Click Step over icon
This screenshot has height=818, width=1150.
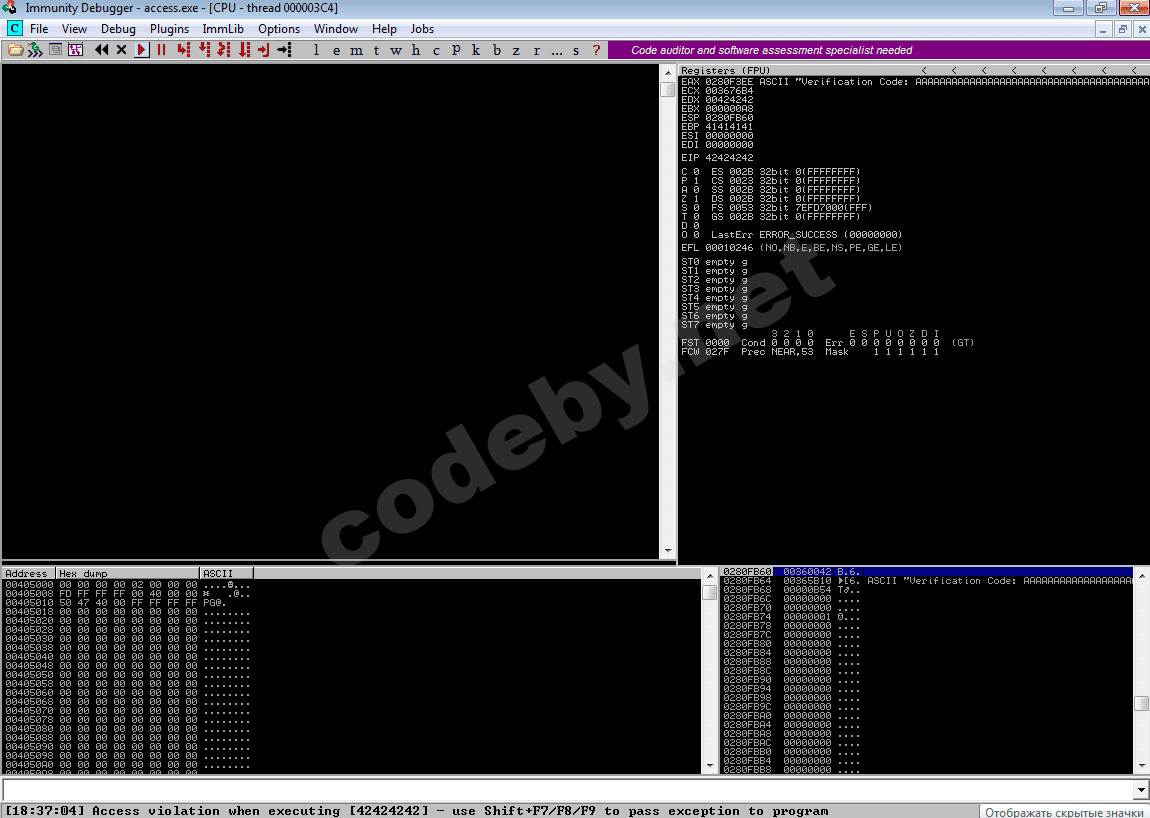tap(204, 50)
